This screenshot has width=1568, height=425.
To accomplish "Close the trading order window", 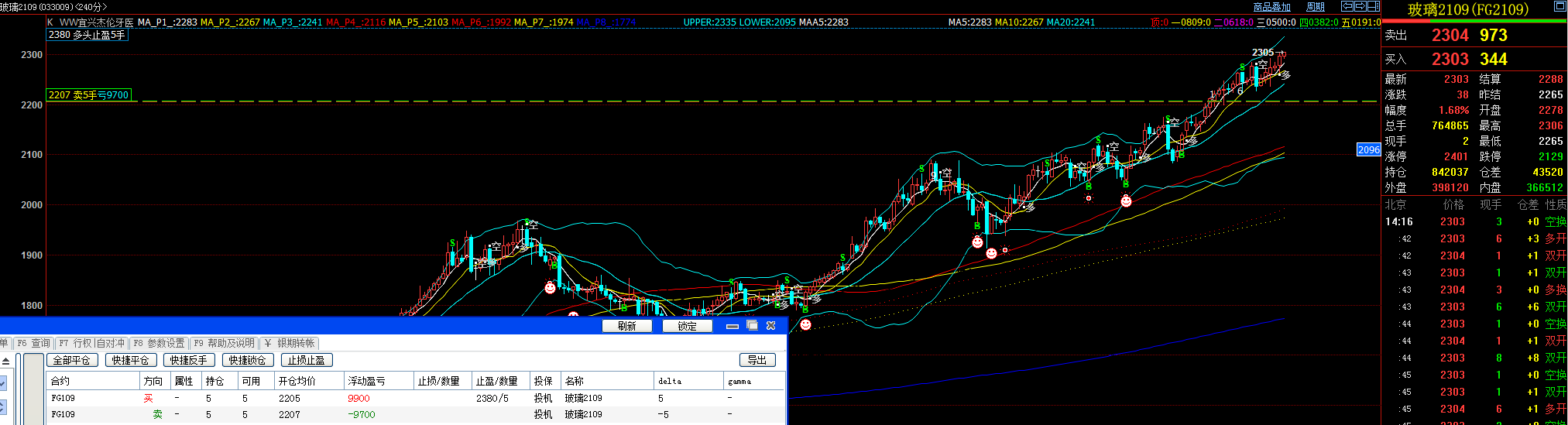I will [x=771, y=326].
